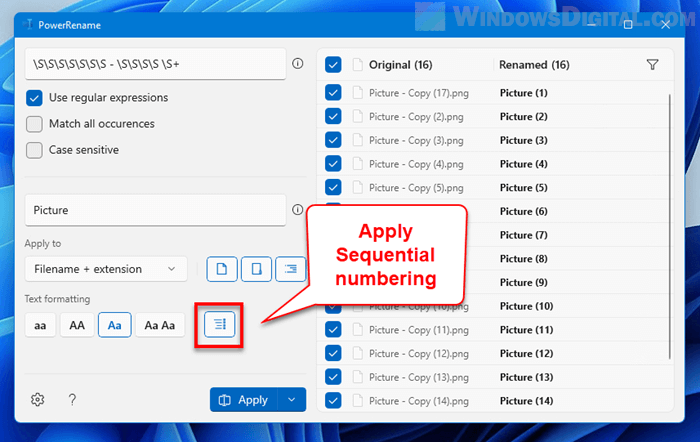Click renamed entry 'Picture (10)'

[526, 306]
